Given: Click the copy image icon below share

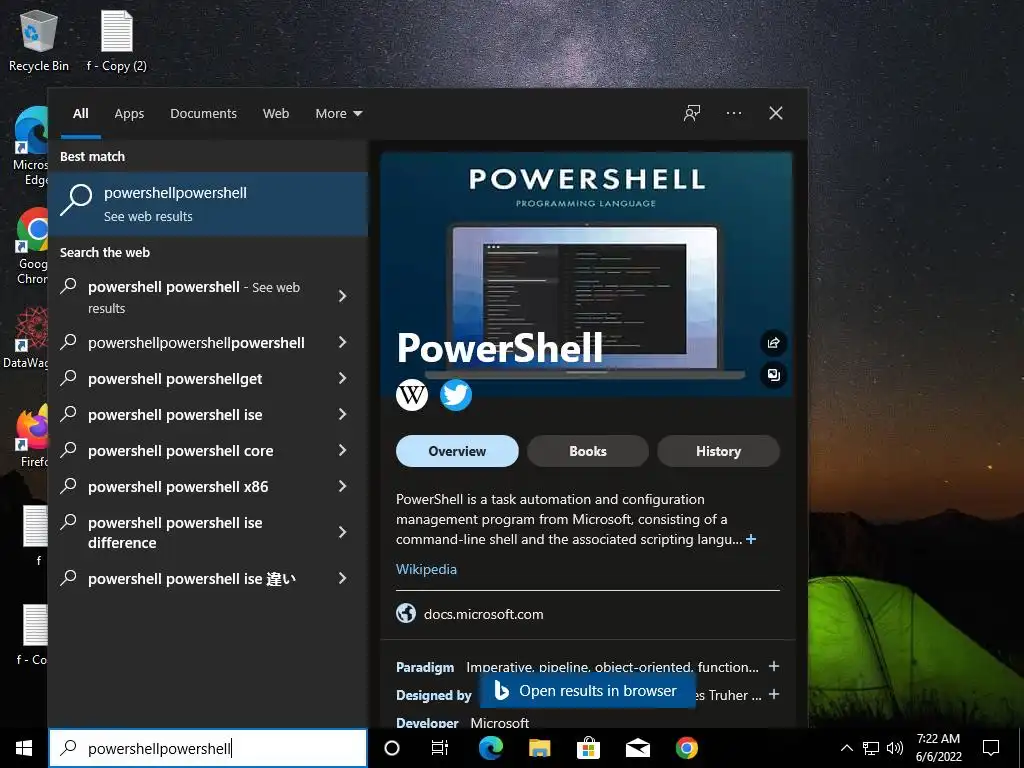Looking at the screenshot, I should pyautogui.click(x=774, y=375).
